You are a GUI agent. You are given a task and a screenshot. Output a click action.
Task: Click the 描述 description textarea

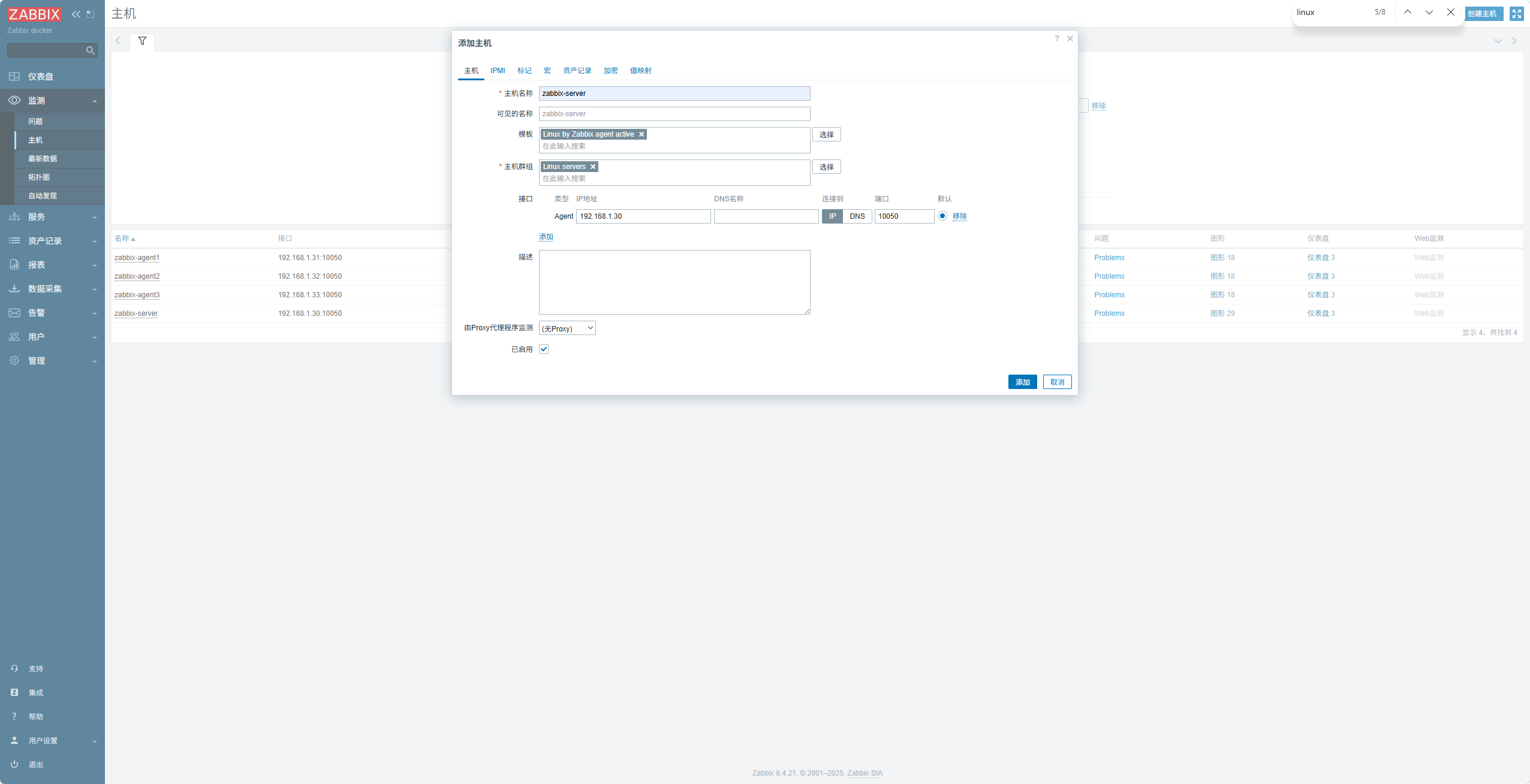click(674, 282)
